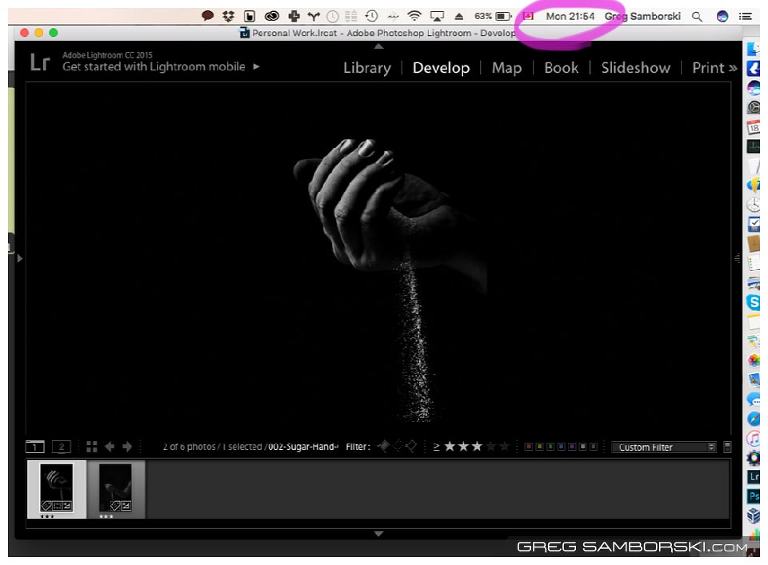Expand the left panel with side arrow
This screenshot has width=768, height=565.
coord(19,258)
